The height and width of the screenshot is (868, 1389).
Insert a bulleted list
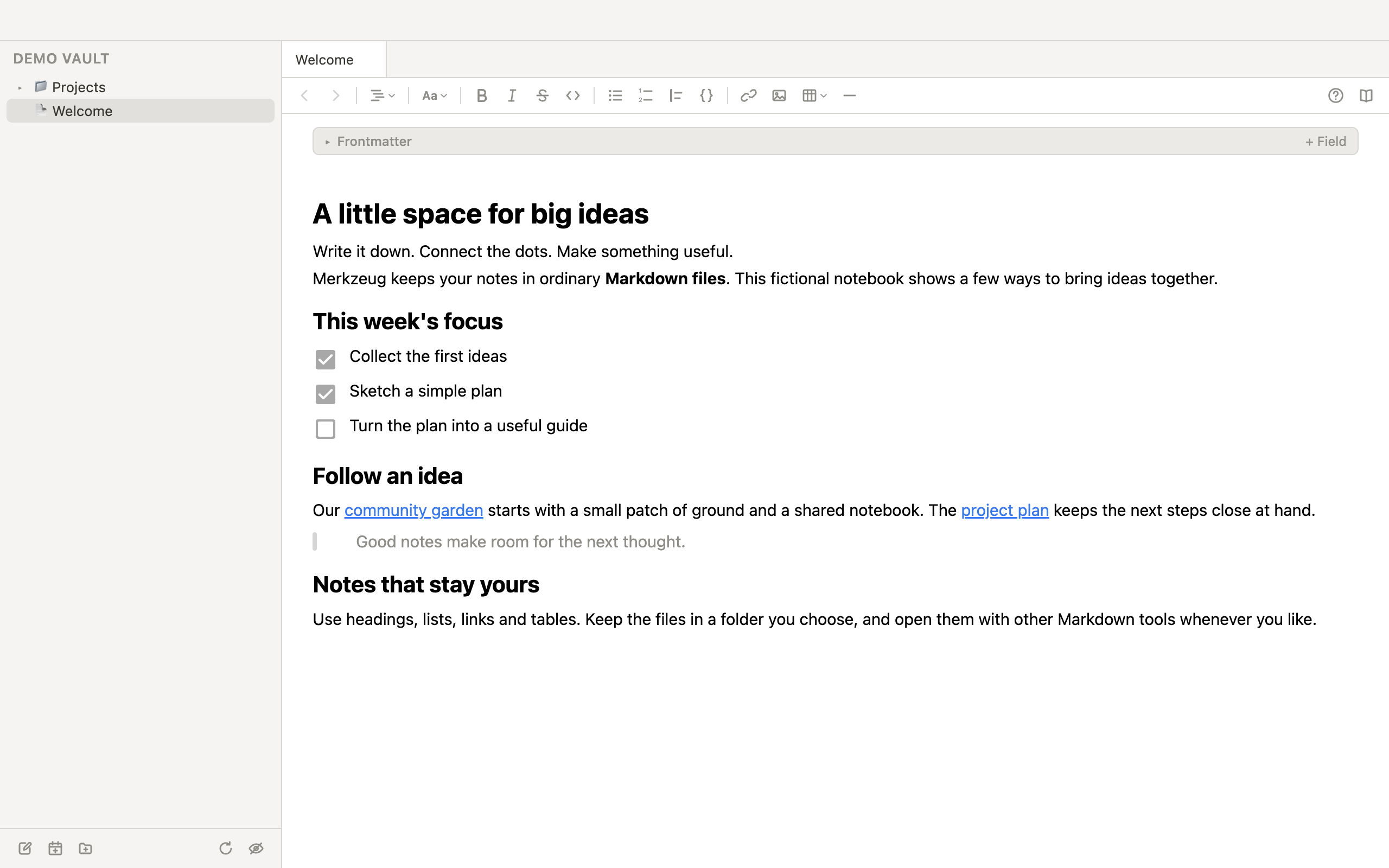click(615, 95)
